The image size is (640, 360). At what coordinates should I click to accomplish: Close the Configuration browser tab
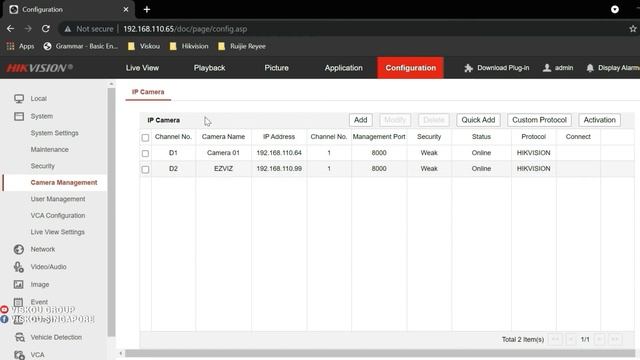pyautogui.click(x=126, y=9)
